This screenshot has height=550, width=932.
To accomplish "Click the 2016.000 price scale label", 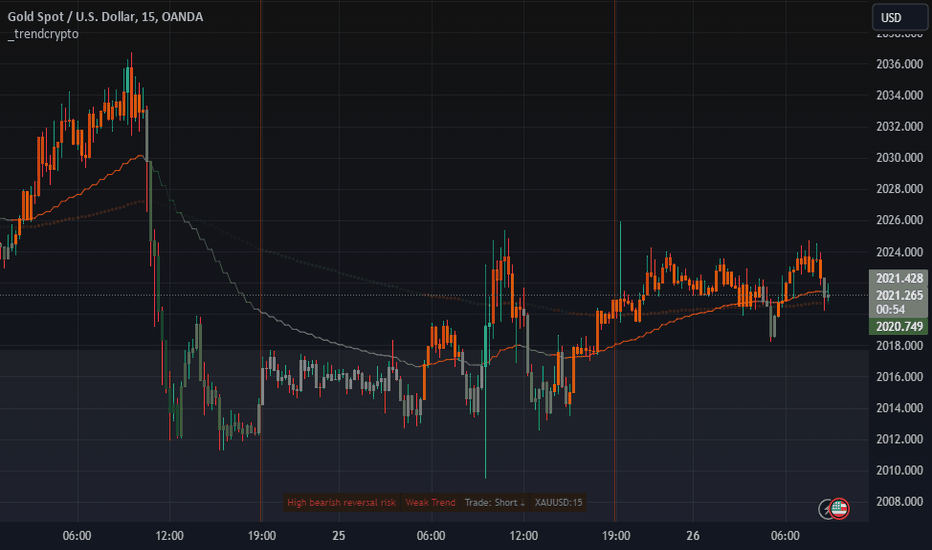I will [x=899, y=376].
